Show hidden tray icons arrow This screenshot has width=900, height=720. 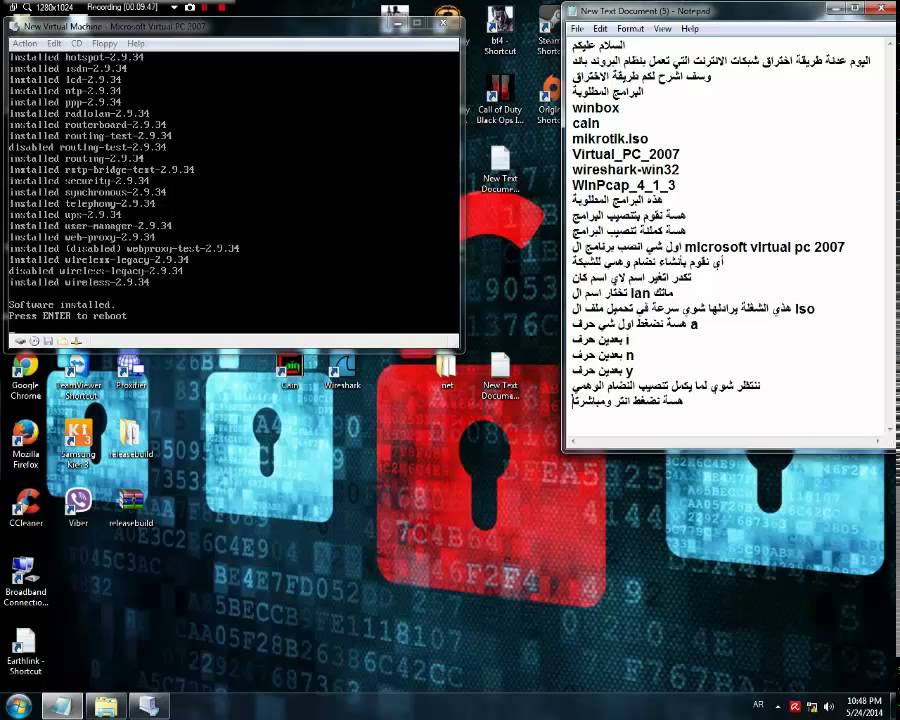(x=778, y=707)
